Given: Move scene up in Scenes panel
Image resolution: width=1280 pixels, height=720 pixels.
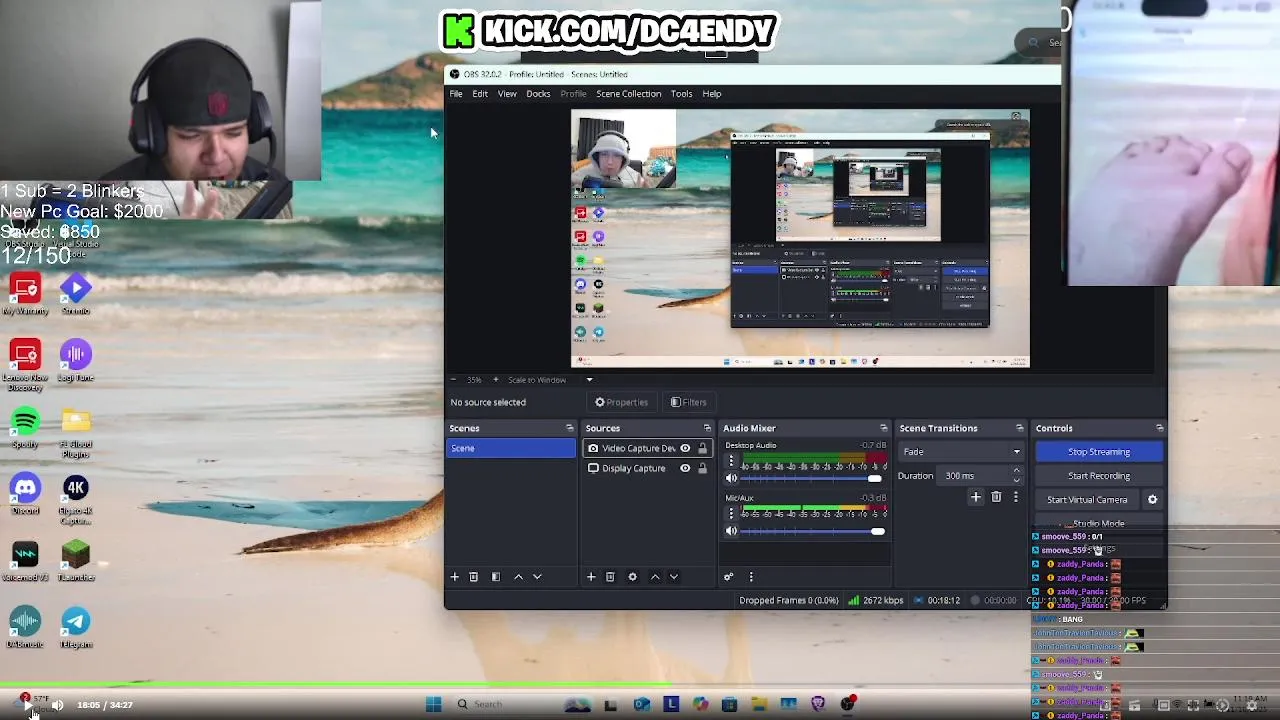Looking at the screenshot, I should 518,577.
